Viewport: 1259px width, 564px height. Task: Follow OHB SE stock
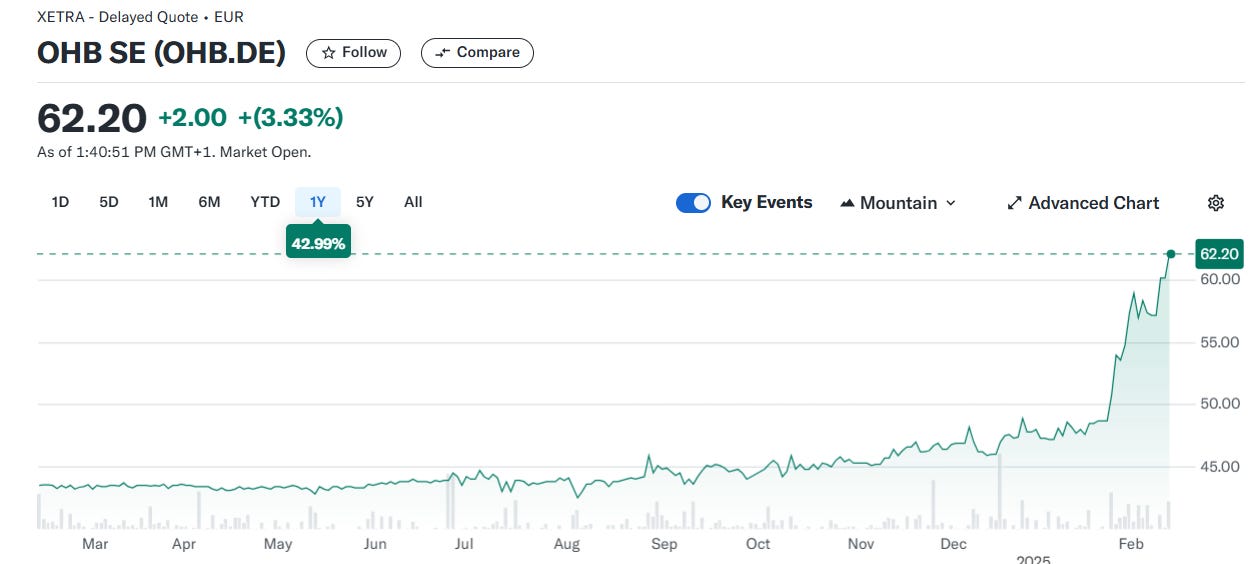point(353,53)
